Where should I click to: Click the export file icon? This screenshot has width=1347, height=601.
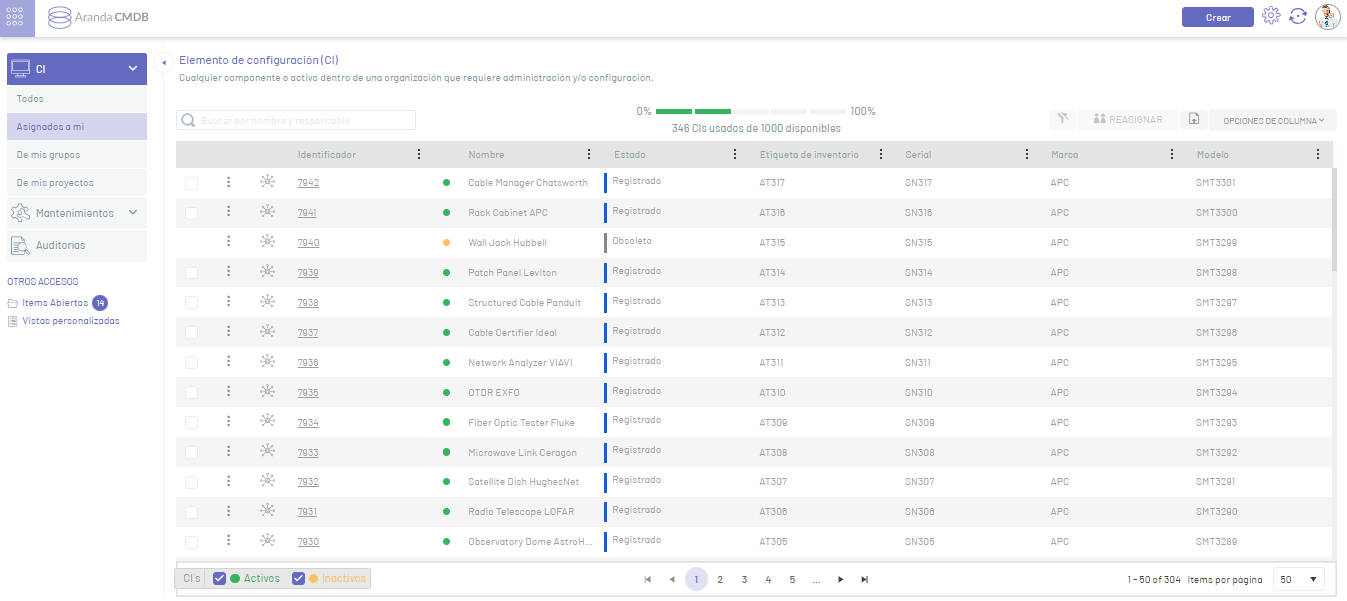click(x=1193, y=120)
